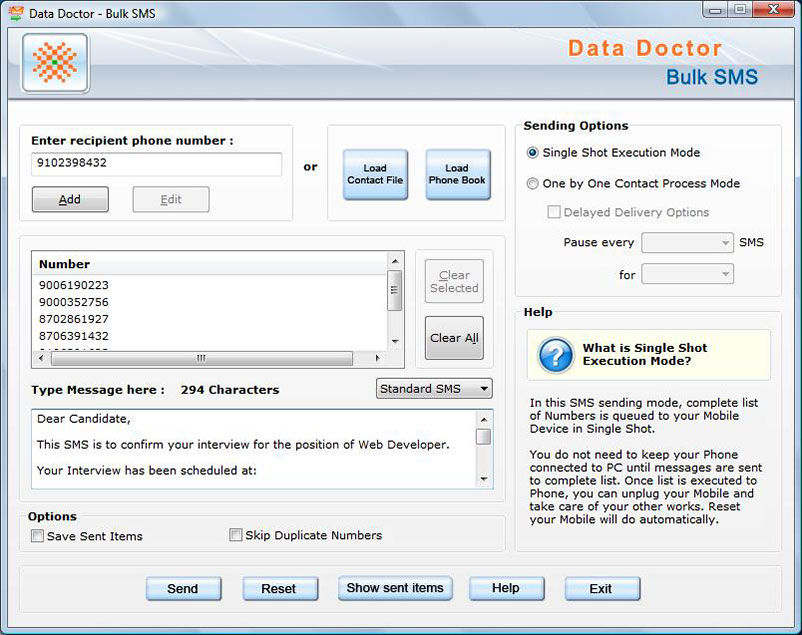The width and height of the screenshot is (802, 635).
Task: Click Clear Selected button
Action: point(454,281)
